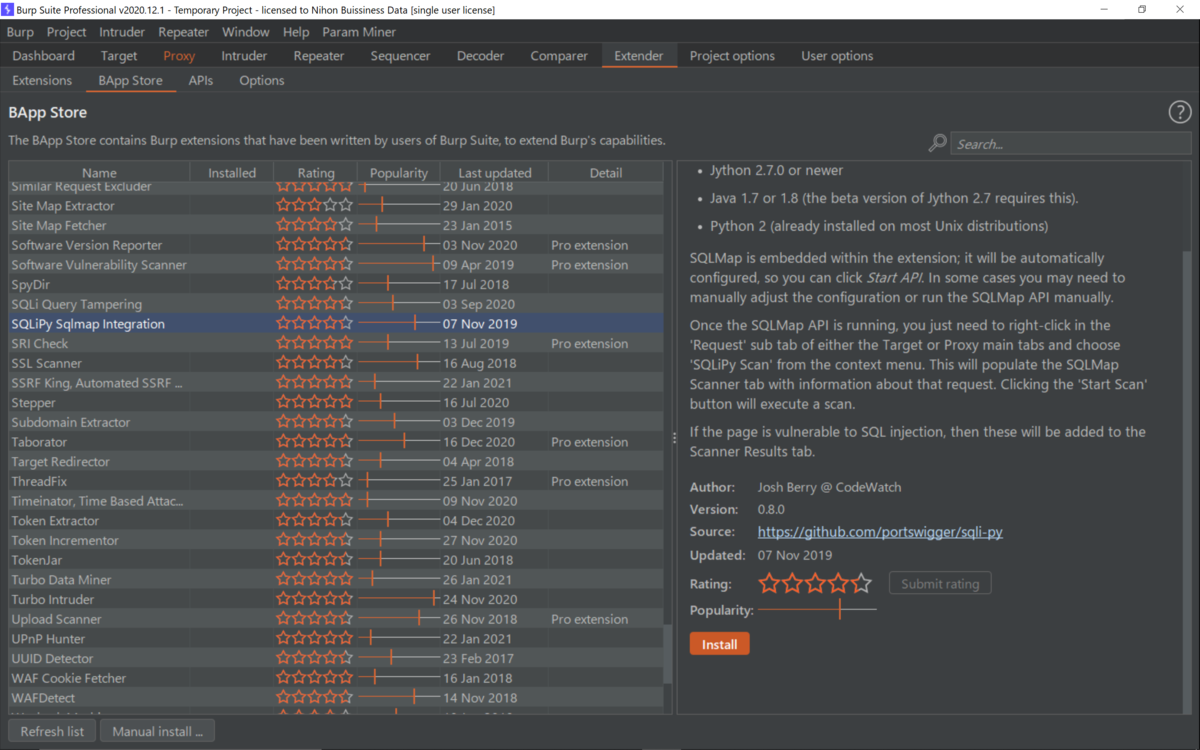Switch to the User options tab
Screen dimensions: 1200x750
[x=837, y=56]
